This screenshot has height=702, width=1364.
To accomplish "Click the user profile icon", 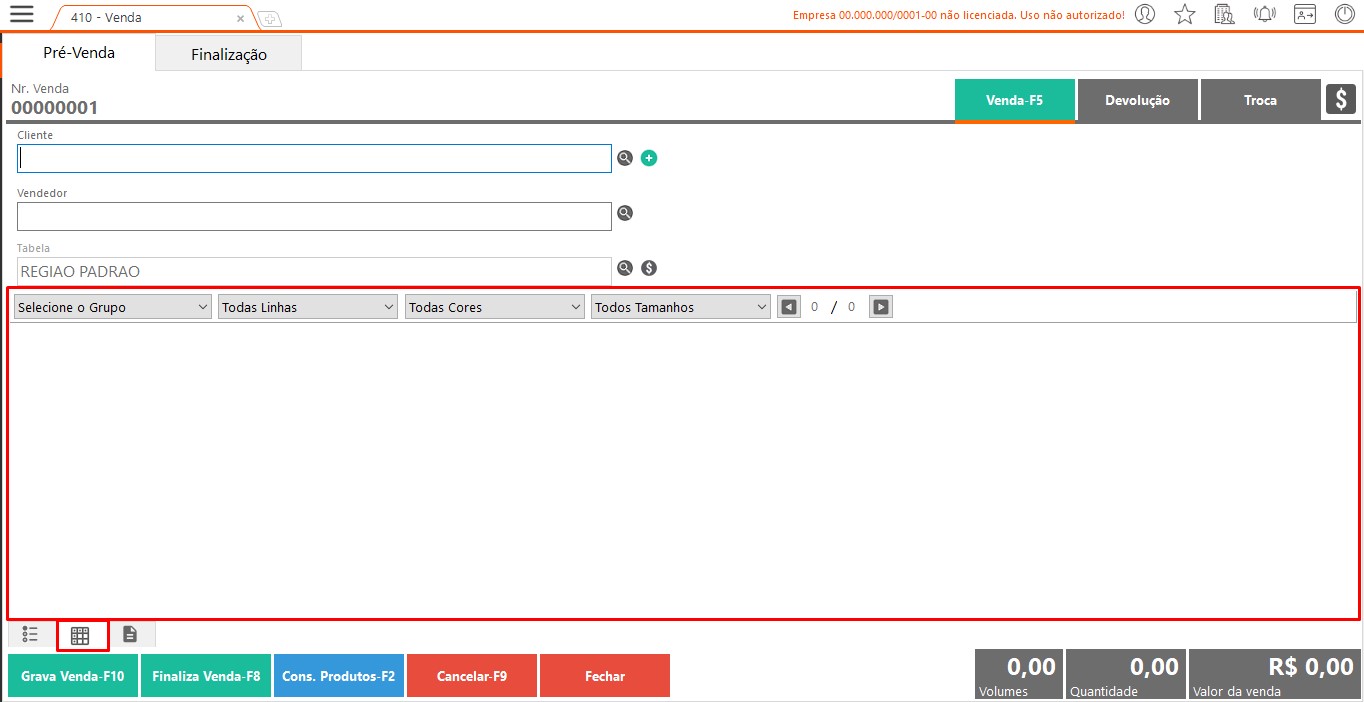I will pos(1145,14).
